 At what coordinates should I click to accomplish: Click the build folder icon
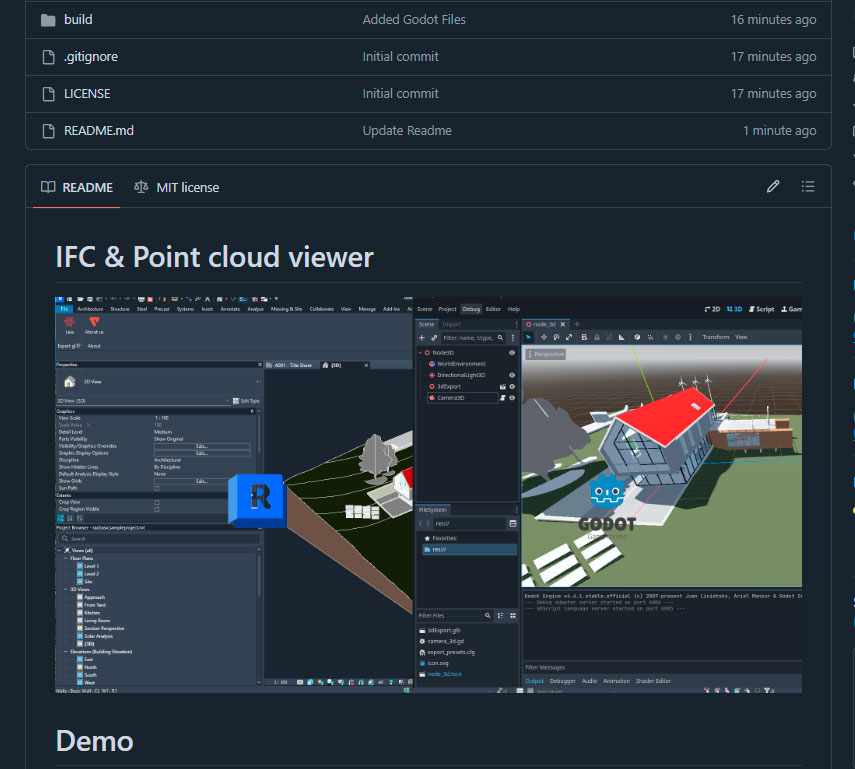(x=49, y=20)
